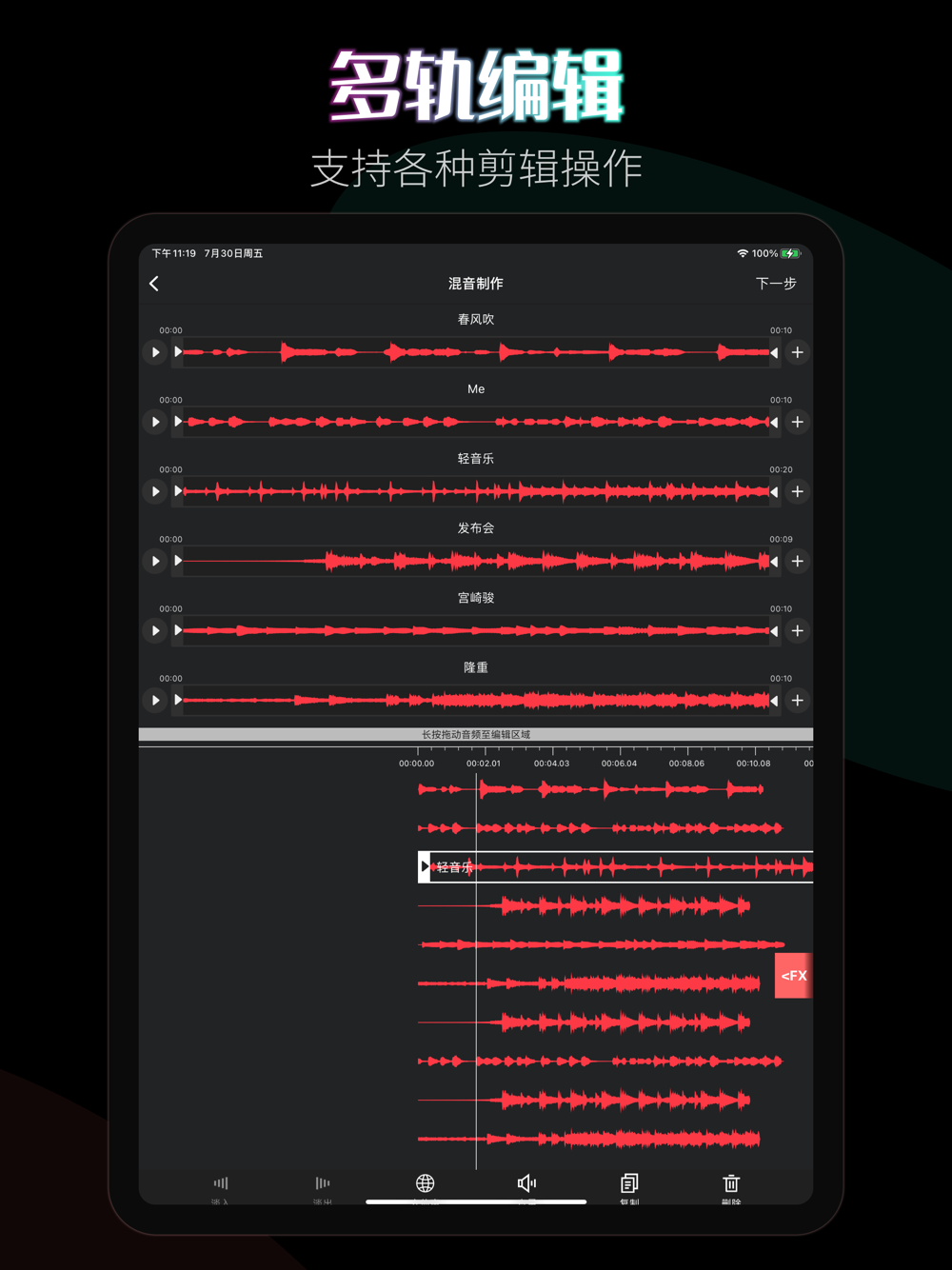Open the red FX effects panel
Image resolution: width=952 pixels, height=1270 pixels.
pos(794,976)
